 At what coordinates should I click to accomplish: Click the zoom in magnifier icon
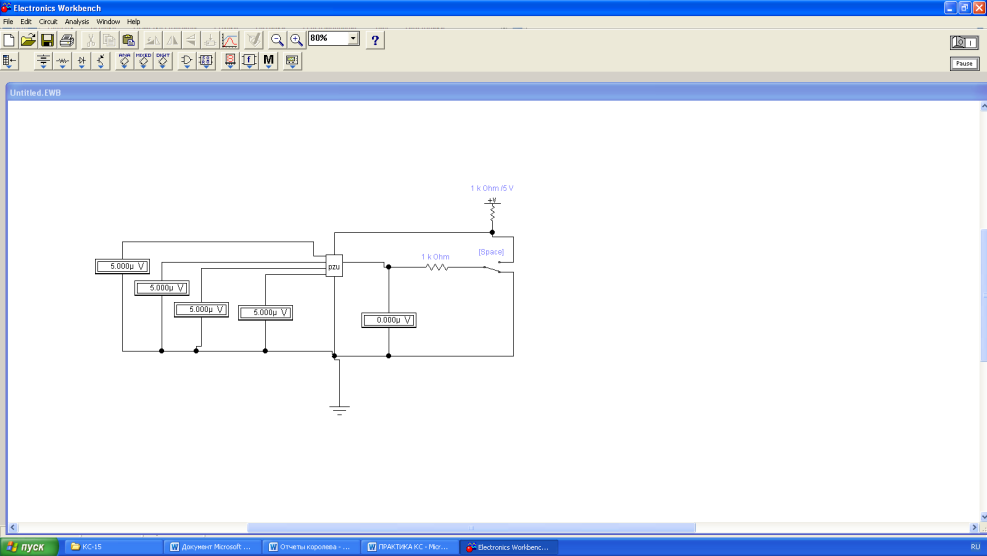point(296,40)
